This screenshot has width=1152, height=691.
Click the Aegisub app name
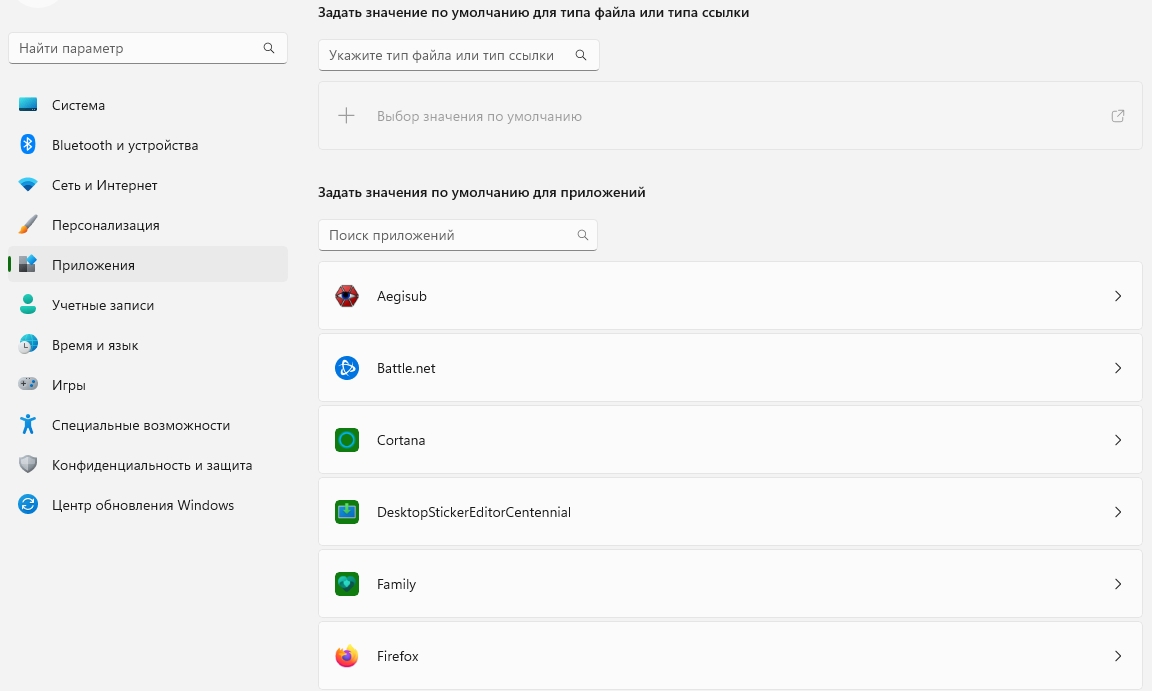pos(402,296)
